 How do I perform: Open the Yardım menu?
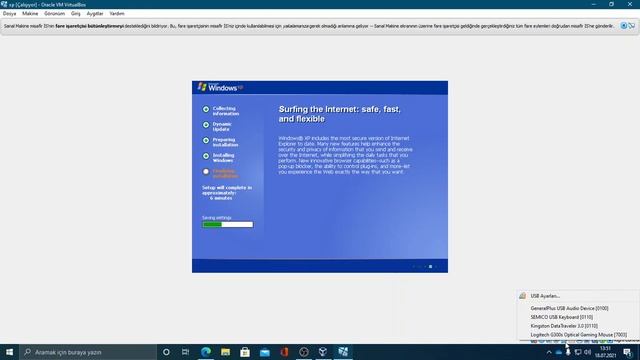point(117,13)
